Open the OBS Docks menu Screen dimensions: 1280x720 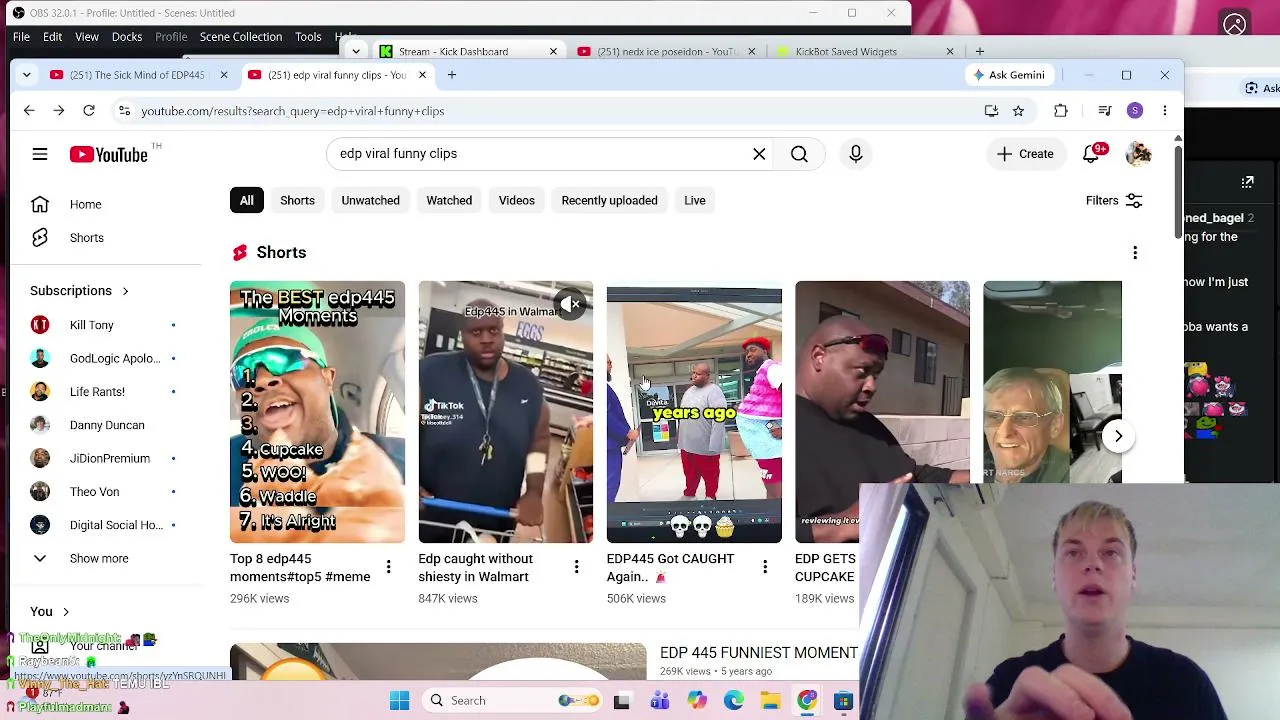coord(127,37)
